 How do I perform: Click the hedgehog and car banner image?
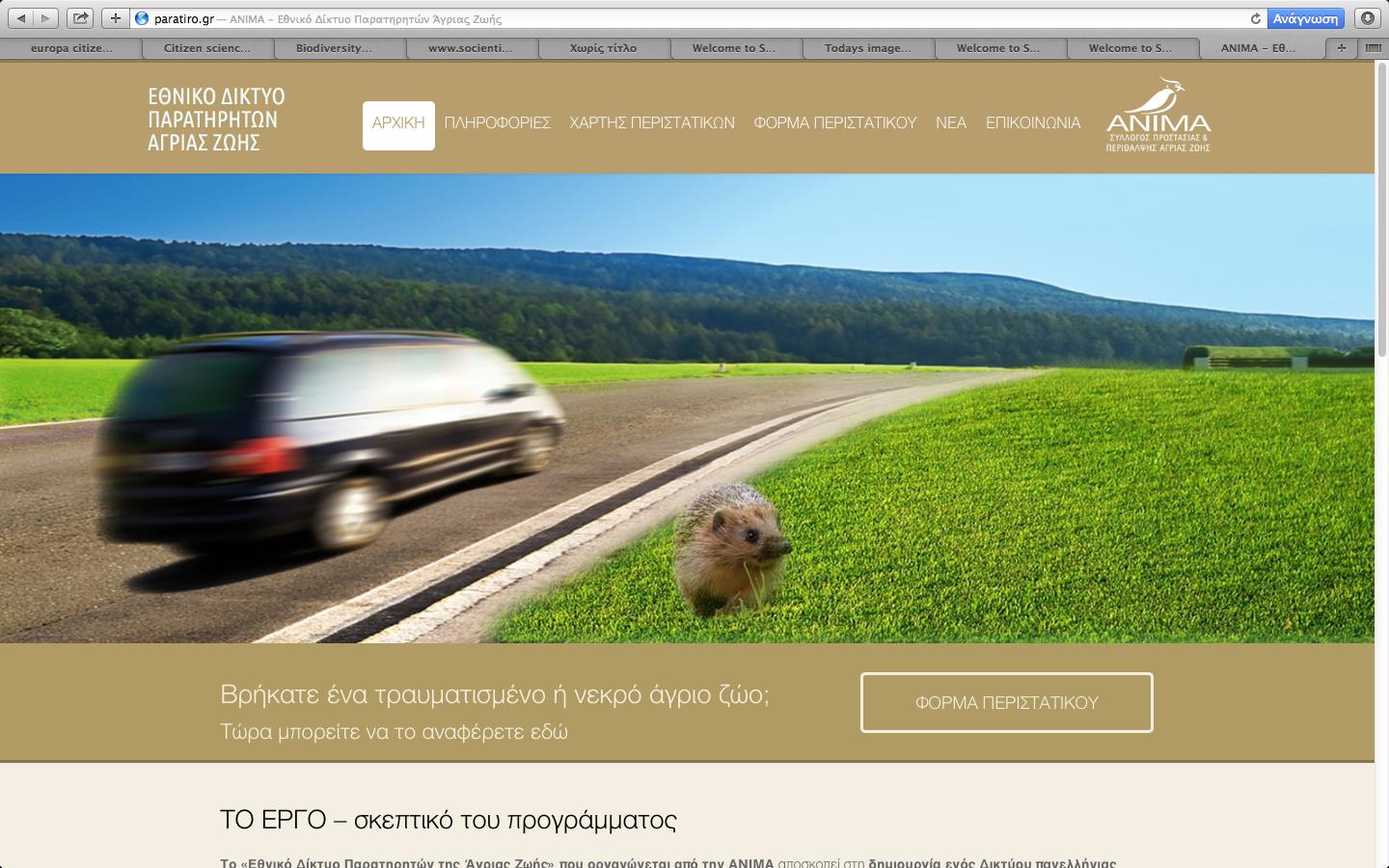(x=687, y=408)
